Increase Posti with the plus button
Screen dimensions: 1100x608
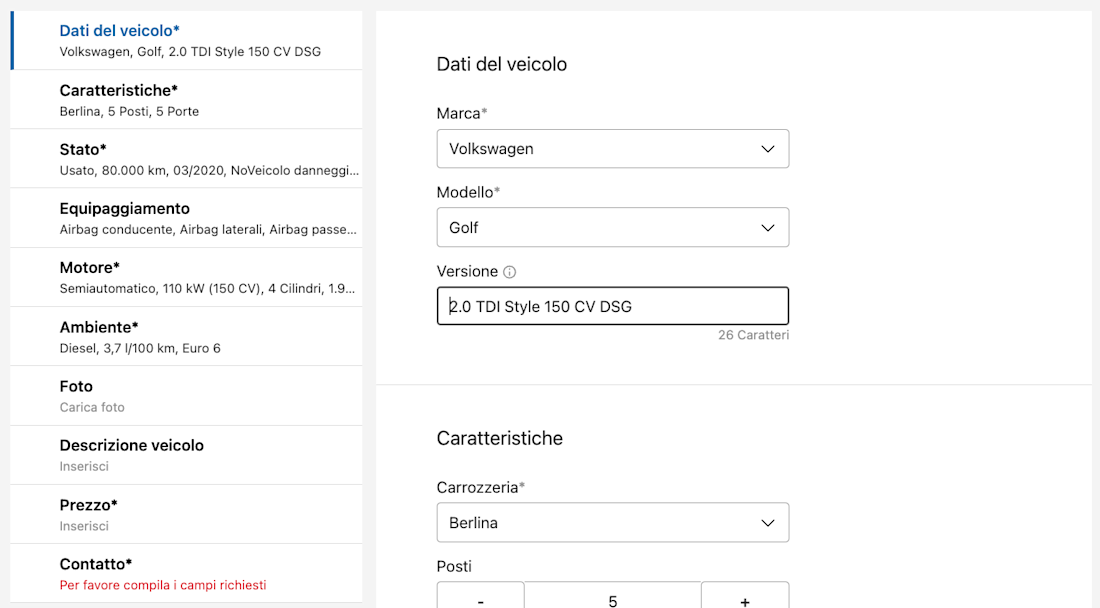point(745,600)
